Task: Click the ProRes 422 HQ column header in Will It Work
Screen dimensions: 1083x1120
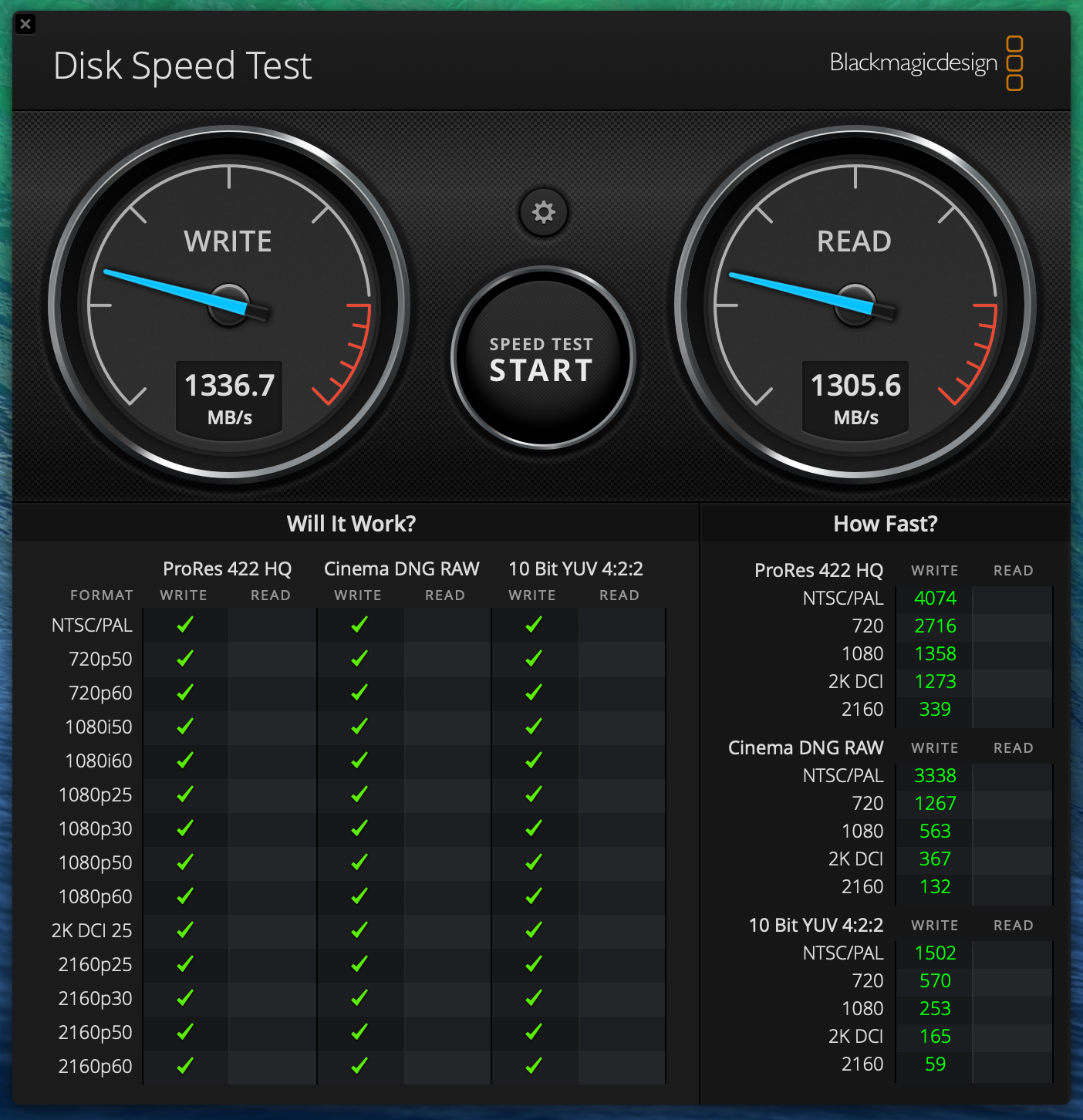Action: [228, 569]
